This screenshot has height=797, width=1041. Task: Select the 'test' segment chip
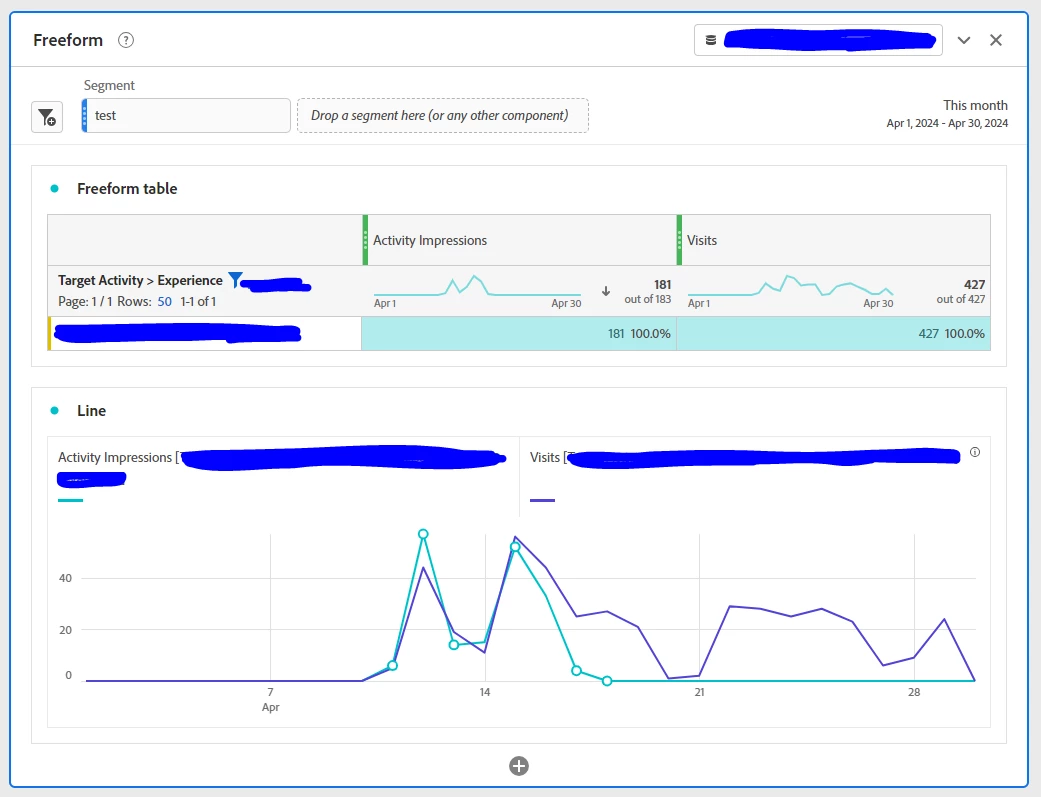[186, 116]
